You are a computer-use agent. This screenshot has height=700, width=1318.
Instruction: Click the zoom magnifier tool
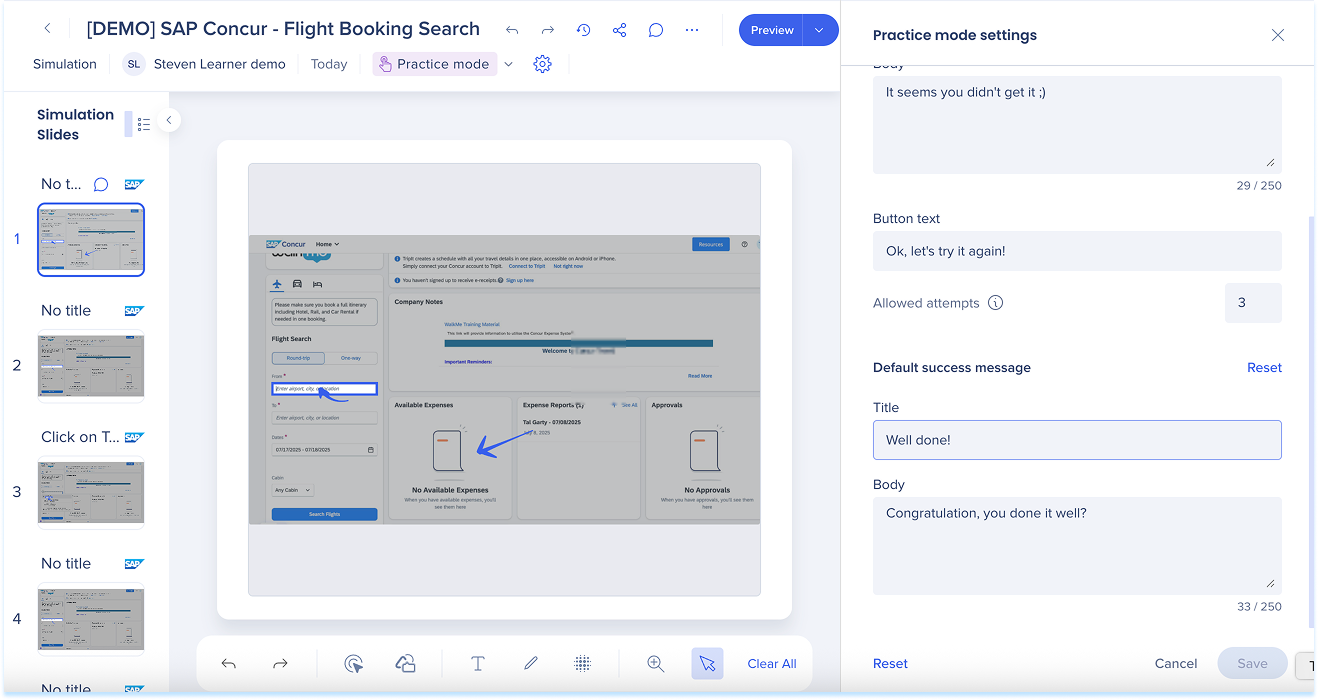tap(656, 663)
